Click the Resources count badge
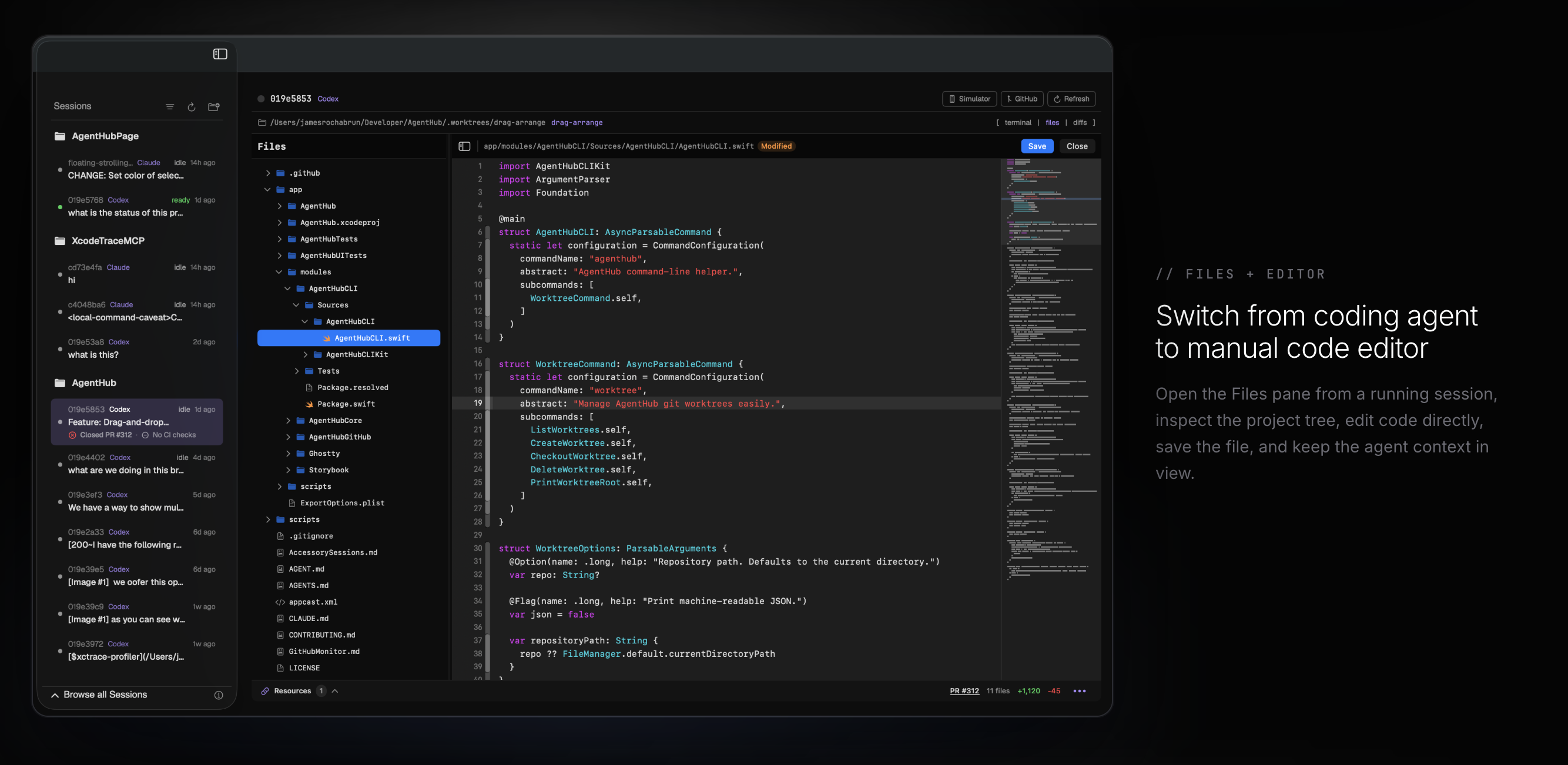1568x765 pixels. coord(321,691)
